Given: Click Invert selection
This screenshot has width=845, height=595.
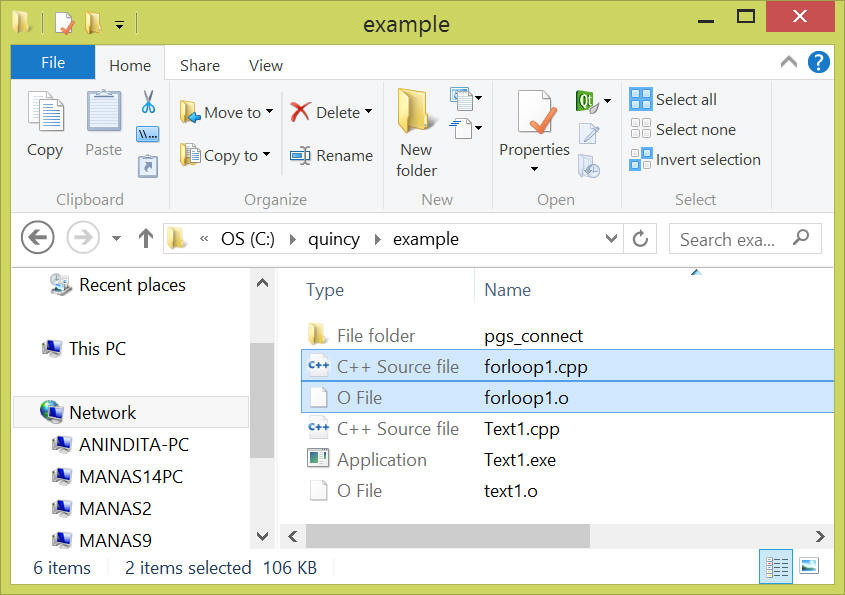Looking at the screenshot, I should [695, 160].
